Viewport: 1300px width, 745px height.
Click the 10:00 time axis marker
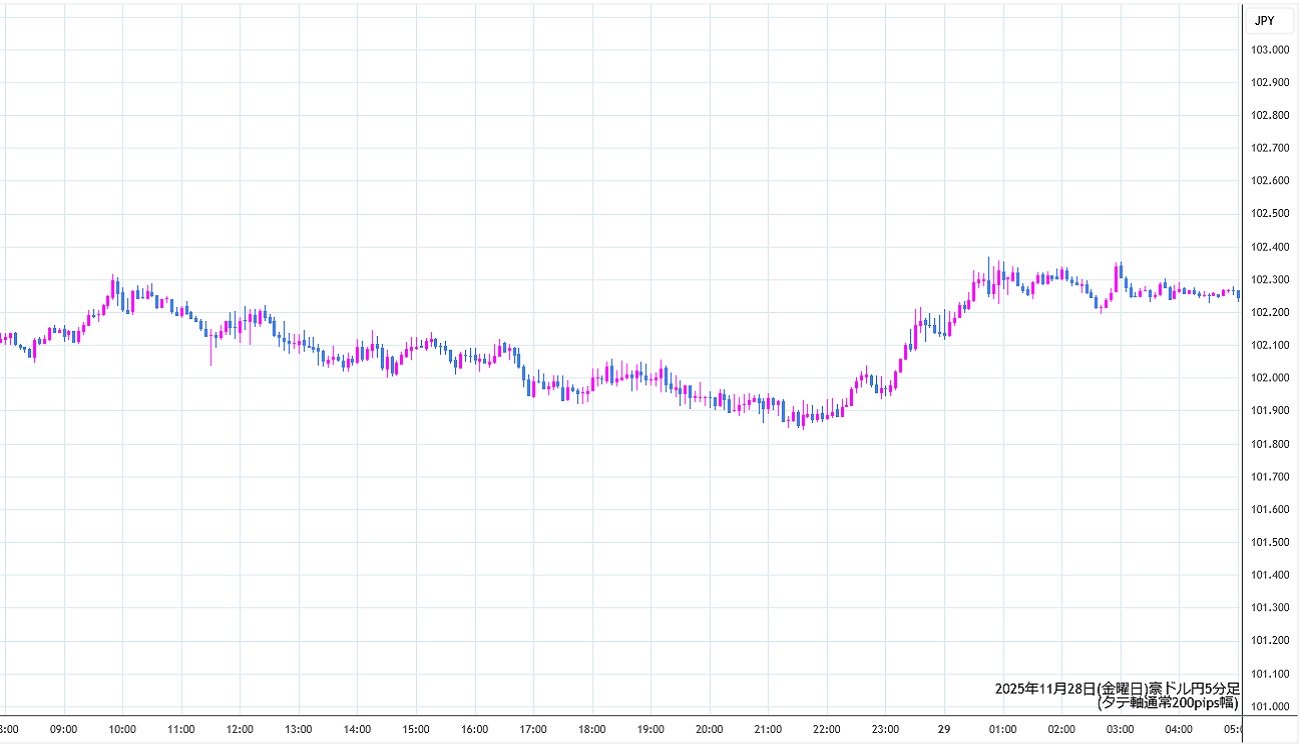[x=123, y=729]
